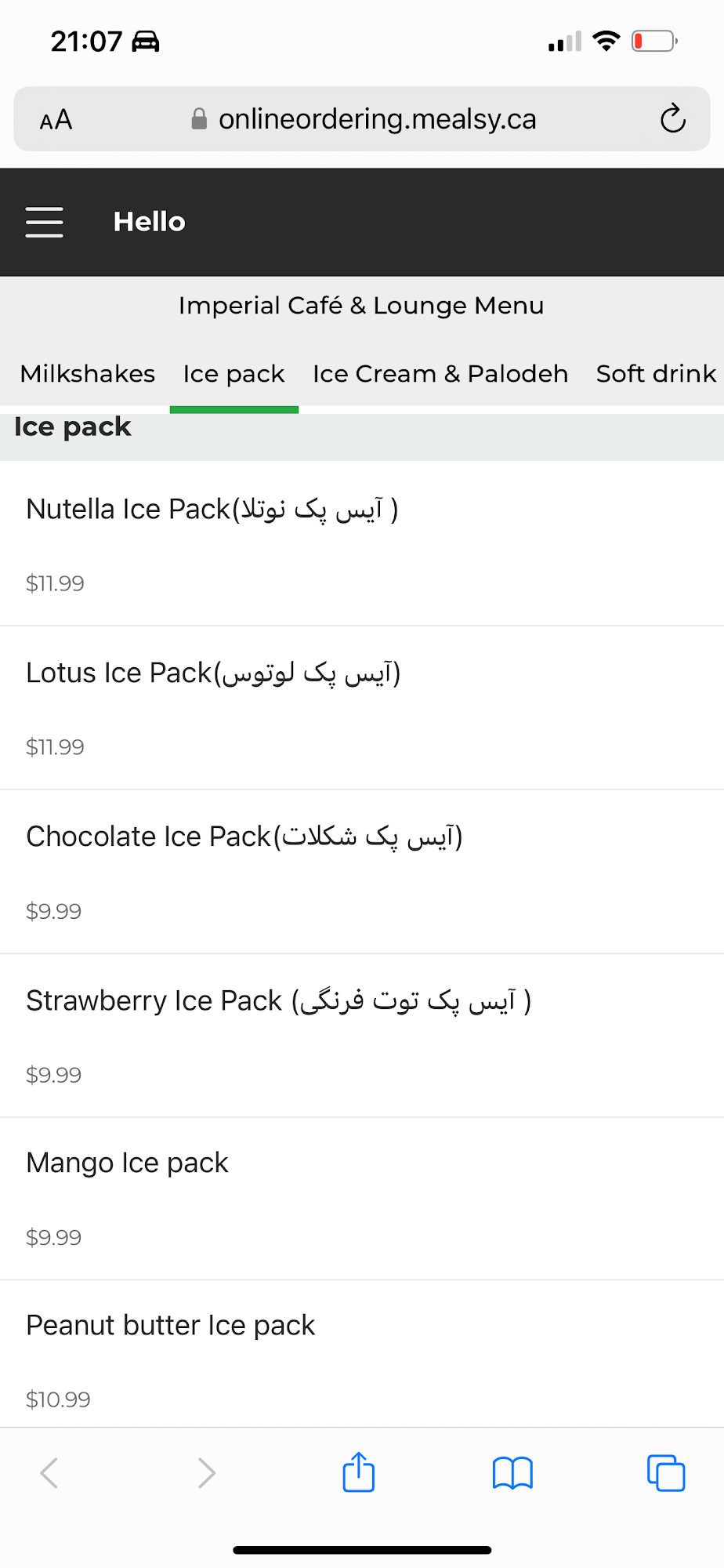Open the Safari share sheet
Screen dimensions: 724x1568
(359, 1472)
